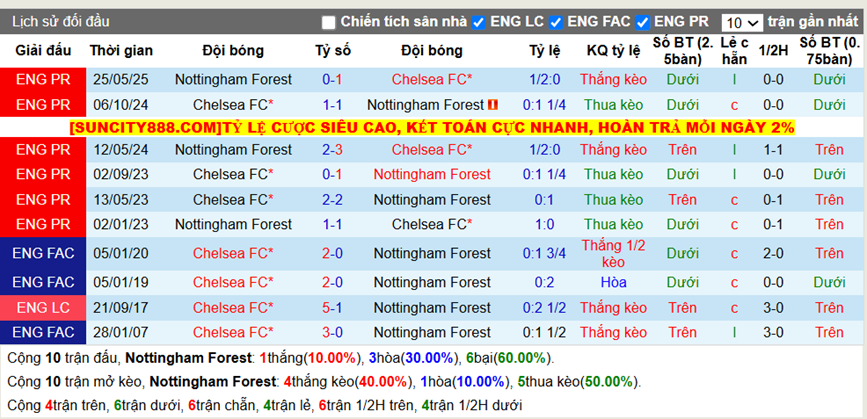Uncheck the ENG LC filter checkbox
Screen dimensions: 867x419
point(479,22)
